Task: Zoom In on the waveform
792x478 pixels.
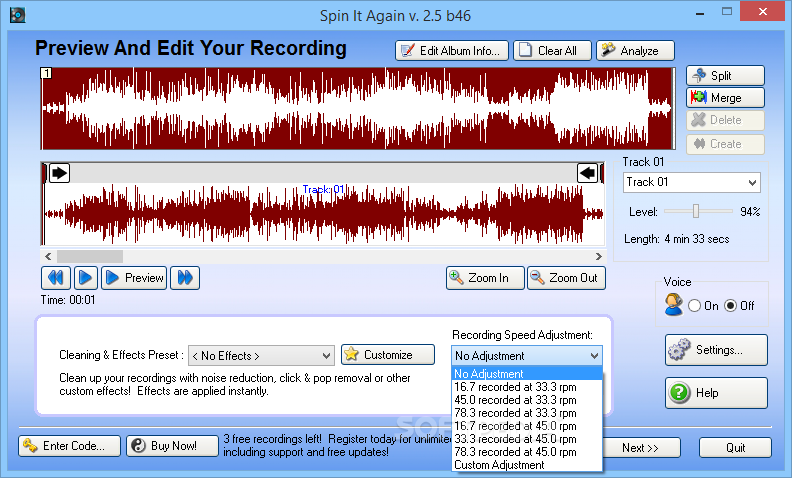Action: click(x=485, y=278)
